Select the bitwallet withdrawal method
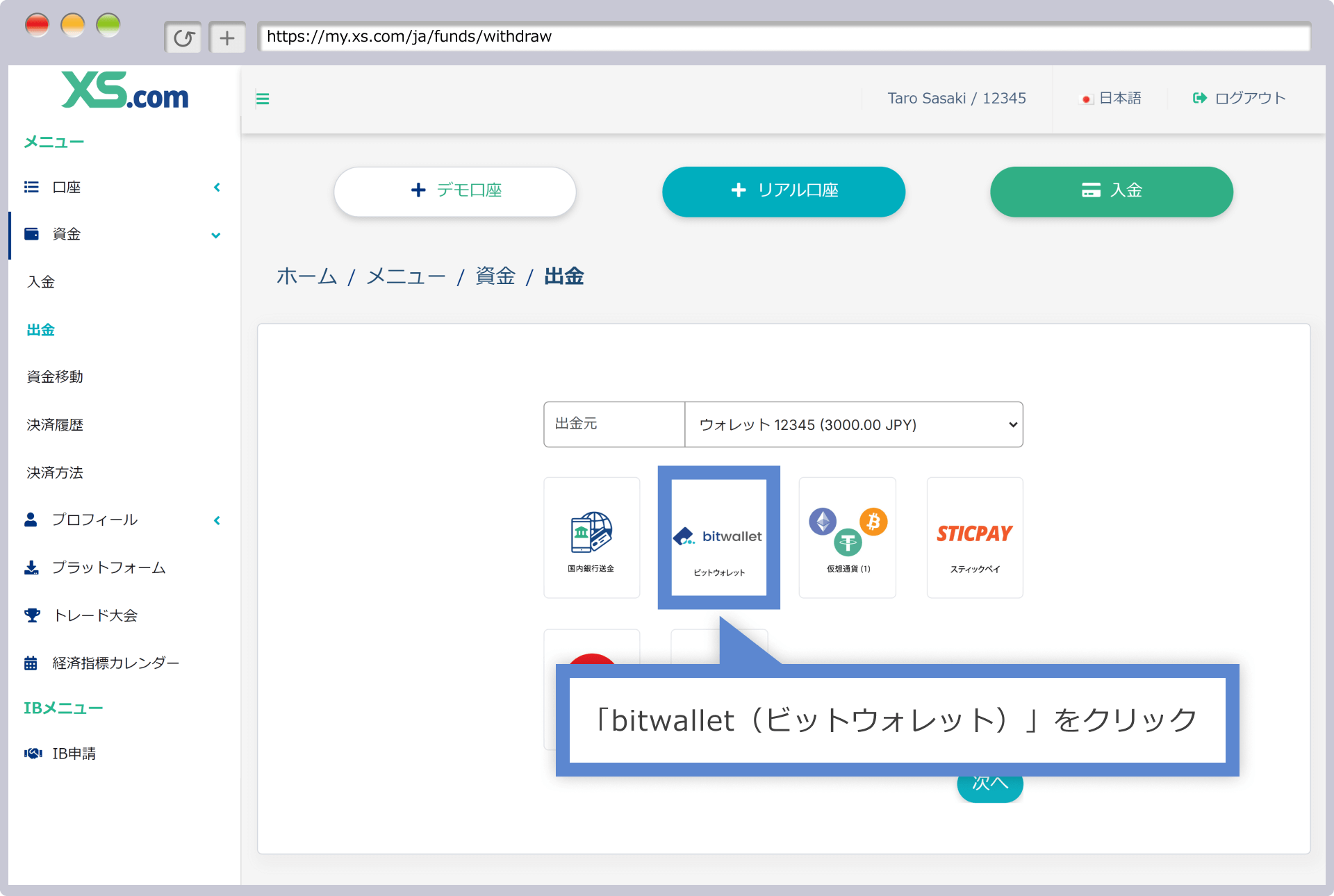Screen dimensions: 1334x896 pos(719,538)
